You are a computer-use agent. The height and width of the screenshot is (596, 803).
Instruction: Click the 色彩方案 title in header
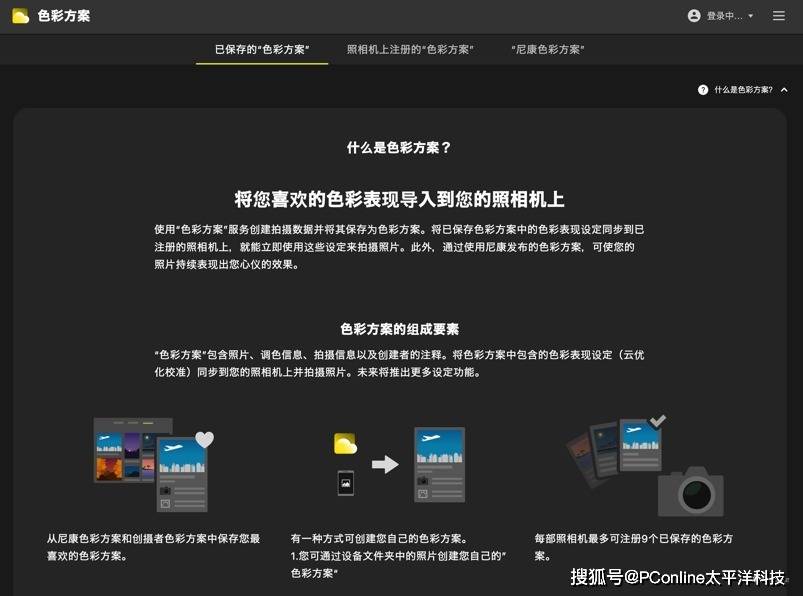(x=63, y=16)
